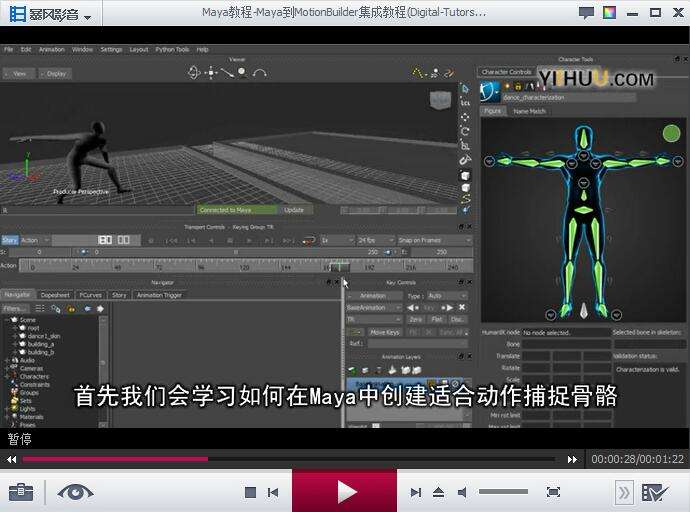The height and width of the screenshot is (512, 690).
Task: Click the large red play button
Action: pos(344,491)
